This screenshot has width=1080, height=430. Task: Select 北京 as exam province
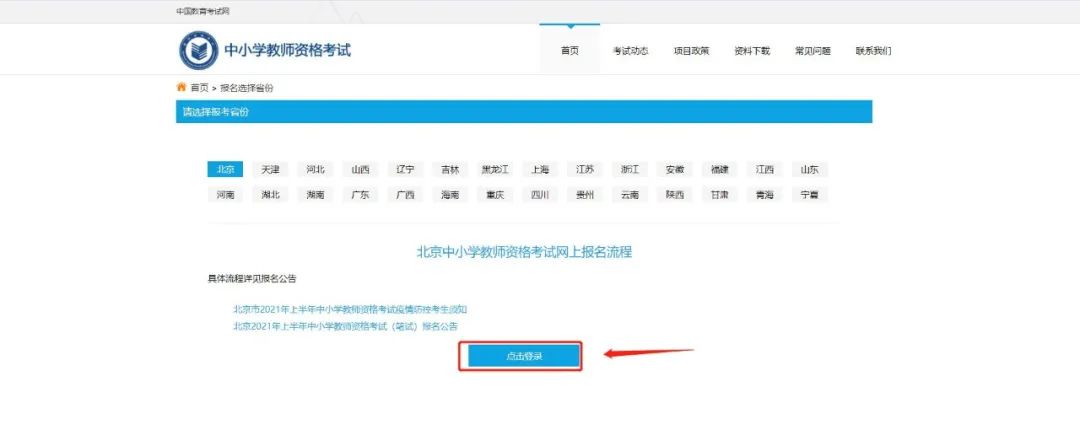click(x=225, y=170)
